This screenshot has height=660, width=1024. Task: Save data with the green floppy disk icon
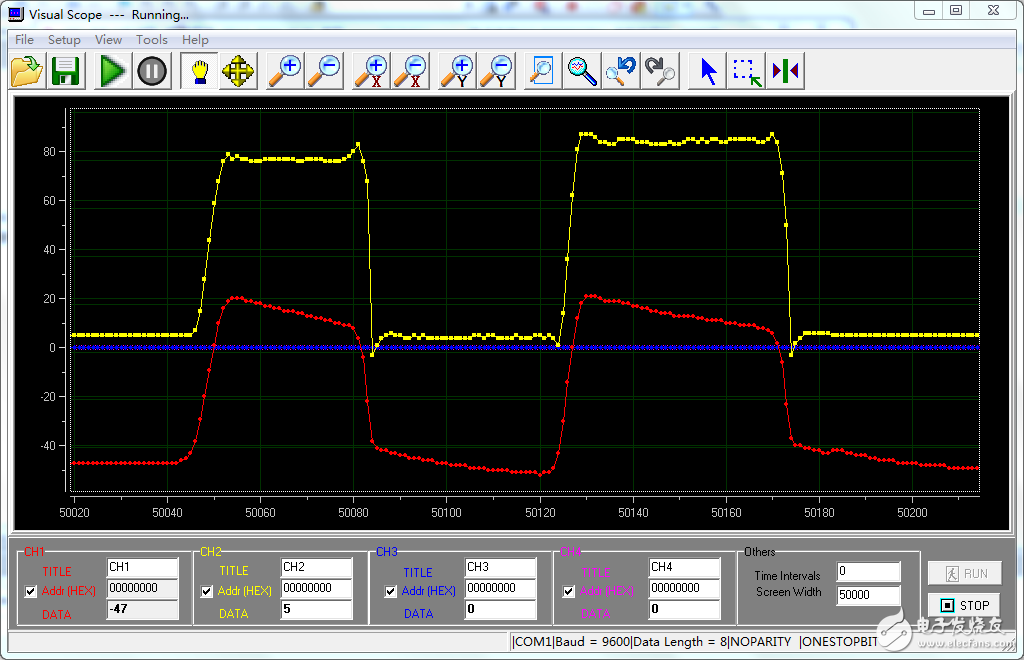coord(66,71)
